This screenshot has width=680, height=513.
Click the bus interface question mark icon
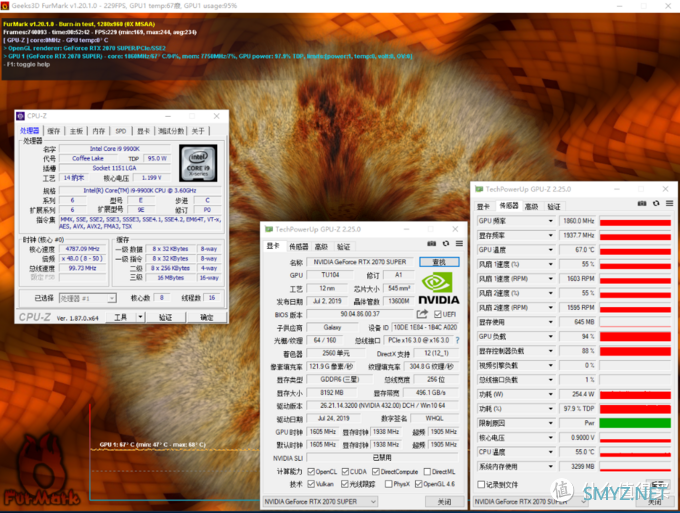[458, 340]
